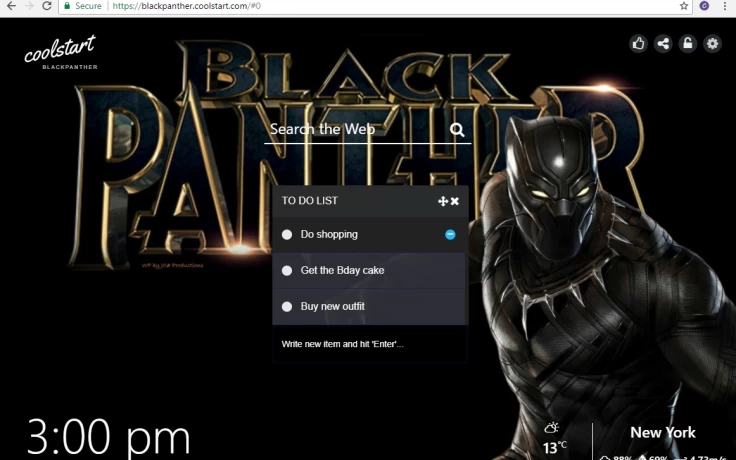The height and width of the screenshot is (460, 736).
Task: Bookmark the page with the star icon
Action: tap(684, 6)
